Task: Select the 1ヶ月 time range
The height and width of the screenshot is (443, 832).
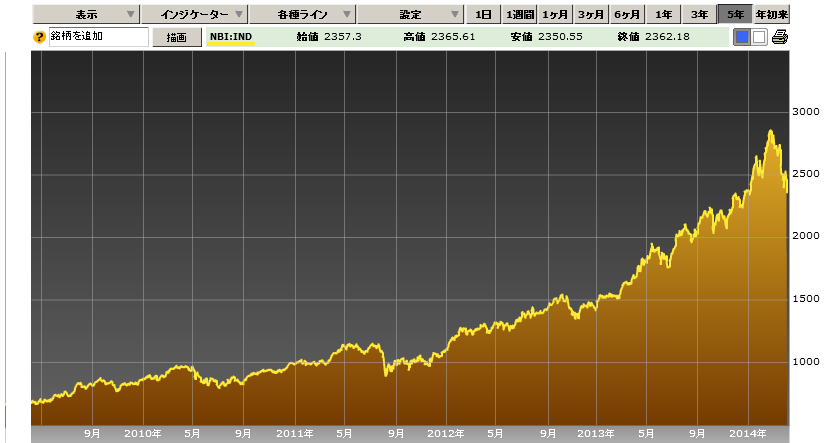Action: point(555,14)
